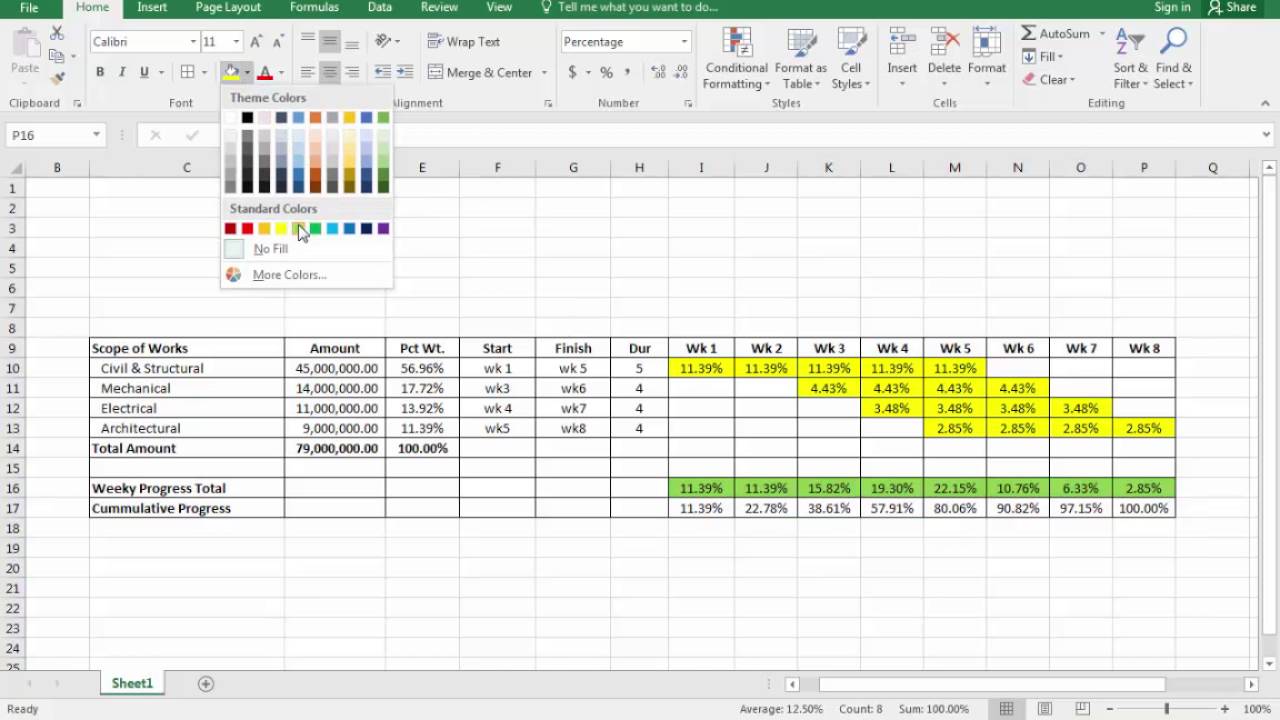Open the Merge & Center dropdown arrow
Screen dimensions: 1280x720
[544, 72]
